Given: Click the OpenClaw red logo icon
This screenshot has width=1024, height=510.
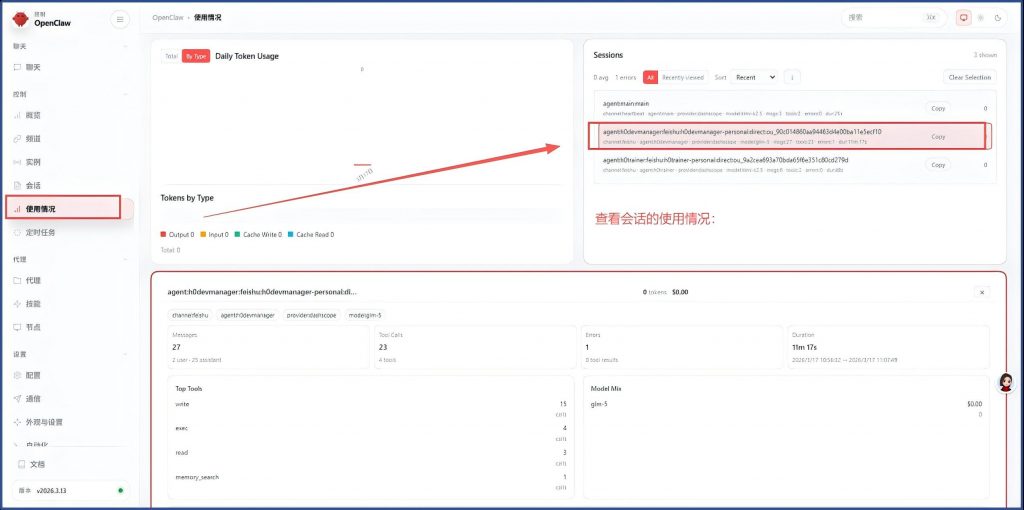Looking at the screenshot, I should [x=21, y=18].
